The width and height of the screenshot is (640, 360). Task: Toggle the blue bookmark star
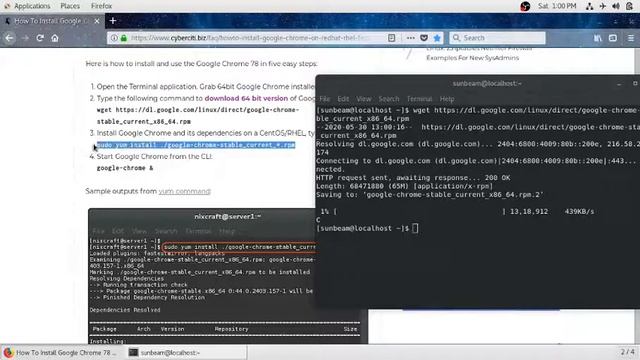pyautogui.click(x=437, y=38)
